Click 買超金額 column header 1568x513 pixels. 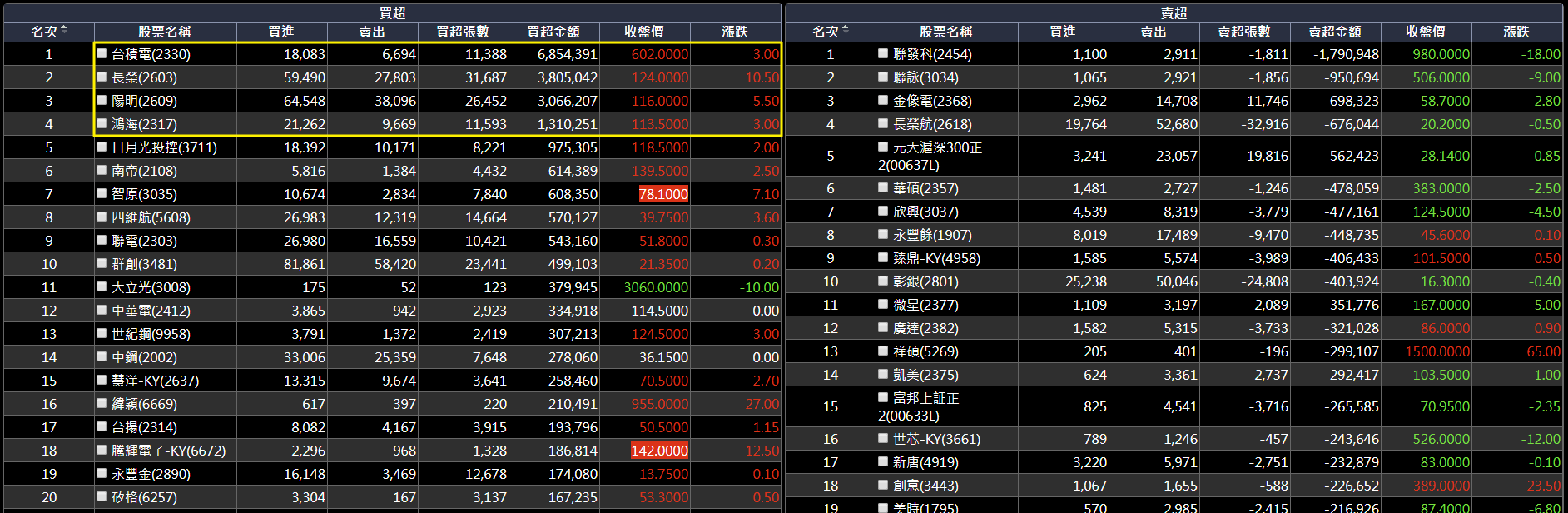tap(553, 32)
